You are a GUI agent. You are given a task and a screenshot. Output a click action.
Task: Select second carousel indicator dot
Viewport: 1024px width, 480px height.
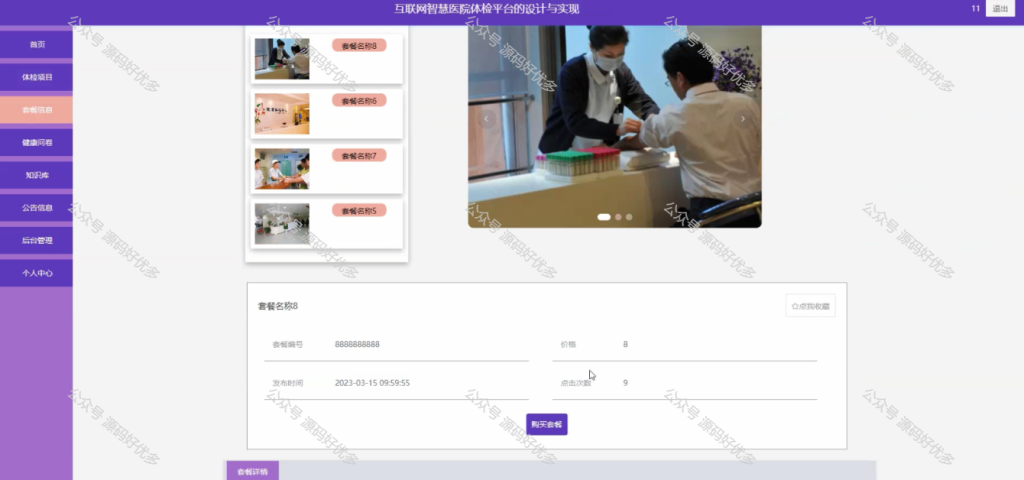pyautogui.click(x=618, y=217)
